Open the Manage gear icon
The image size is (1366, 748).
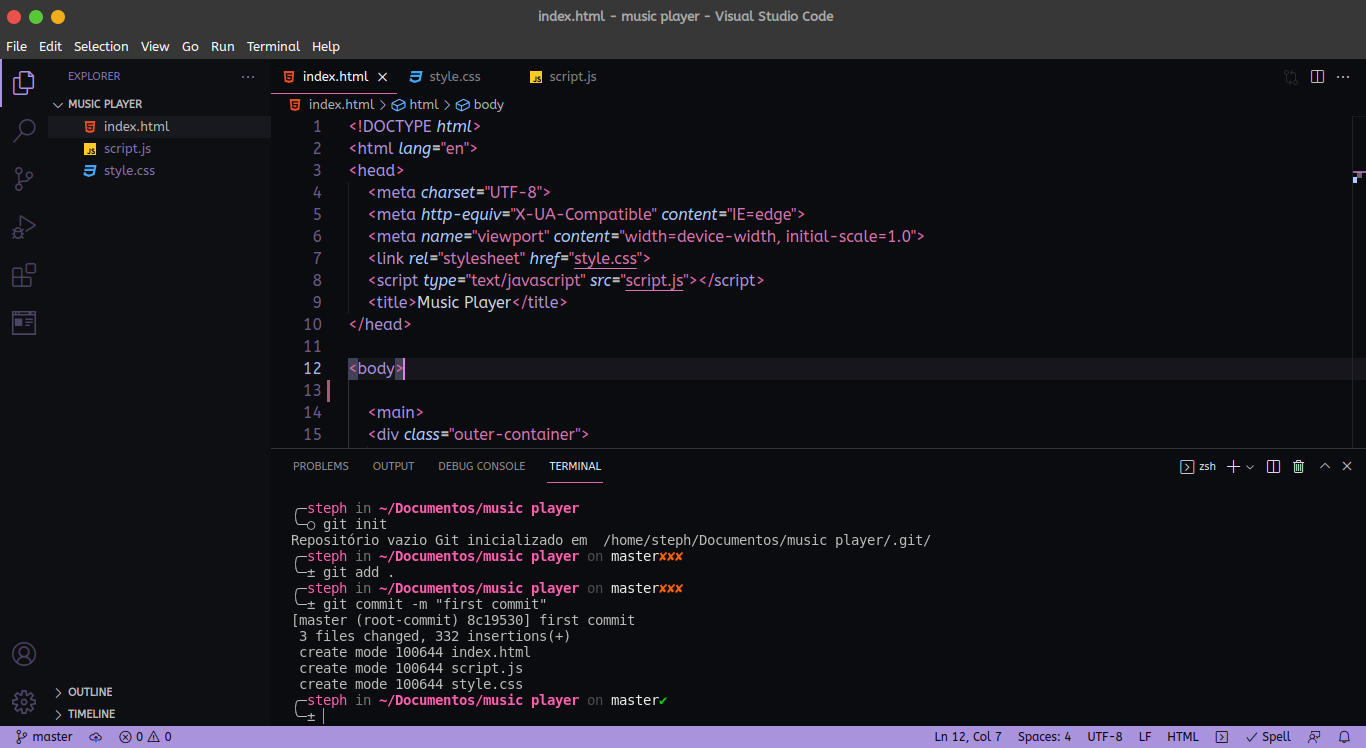tap(24, 702)
